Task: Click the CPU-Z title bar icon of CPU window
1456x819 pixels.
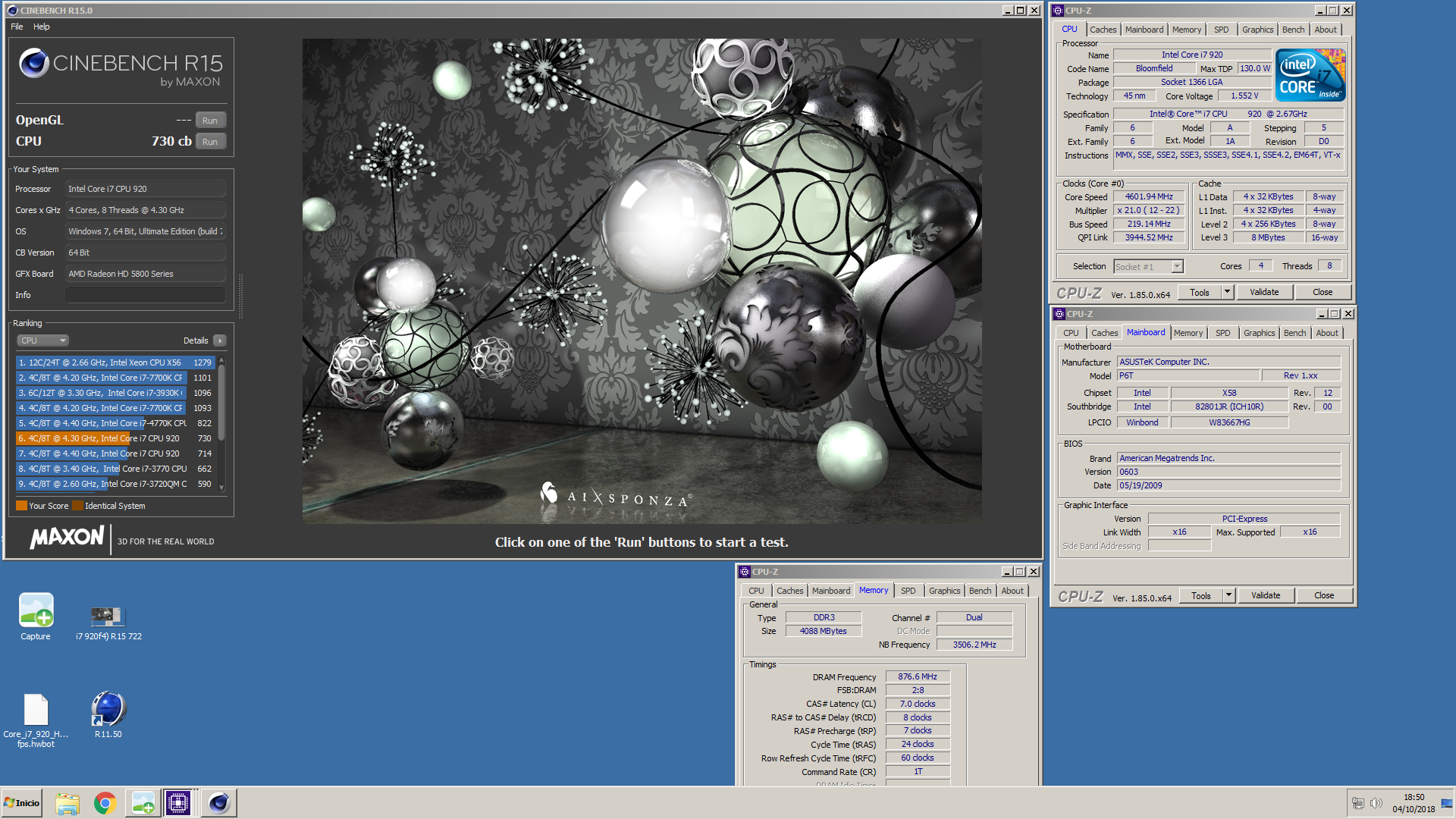Action: coord(1058,11)
